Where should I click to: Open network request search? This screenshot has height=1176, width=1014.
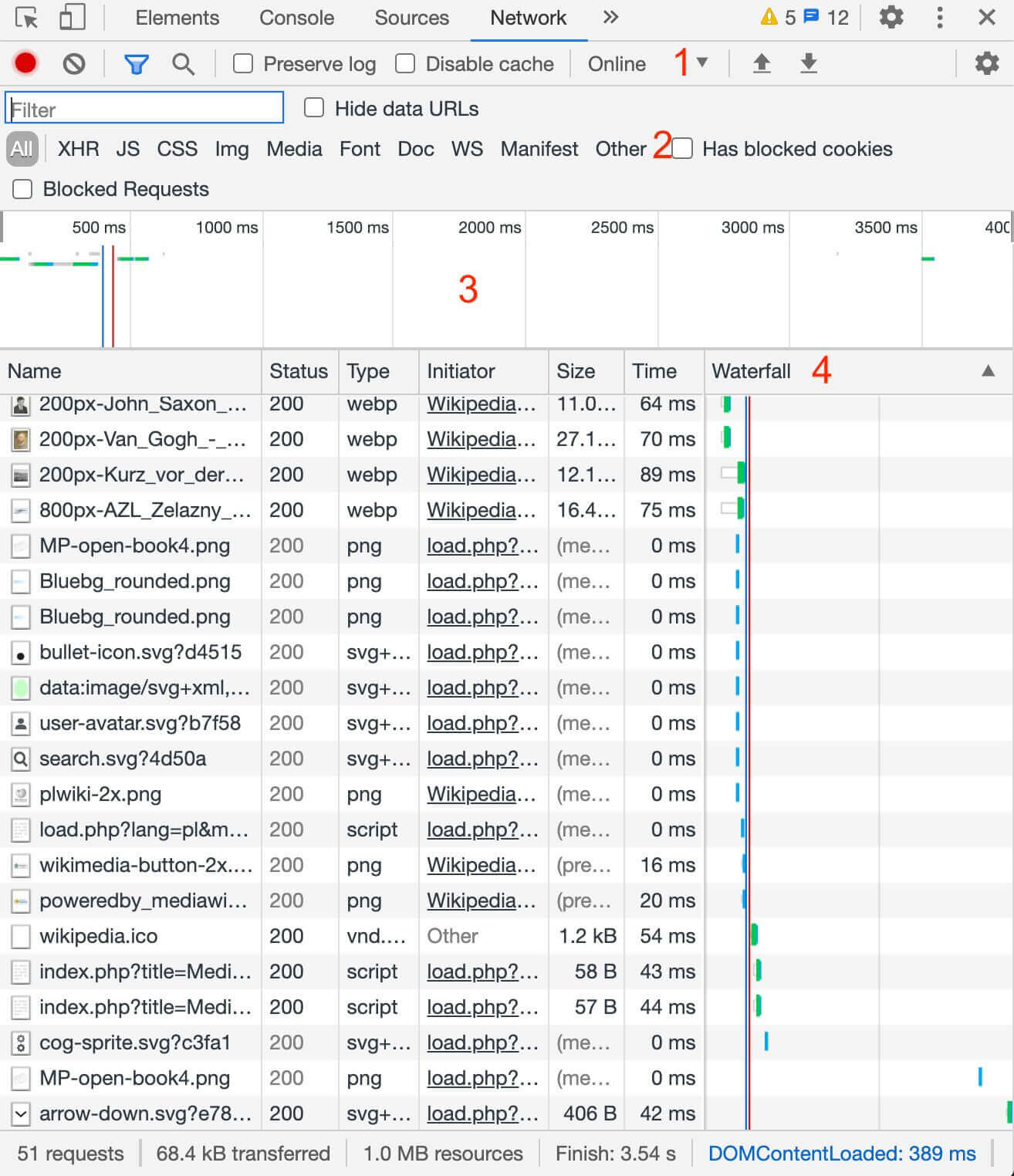[183, 64]
